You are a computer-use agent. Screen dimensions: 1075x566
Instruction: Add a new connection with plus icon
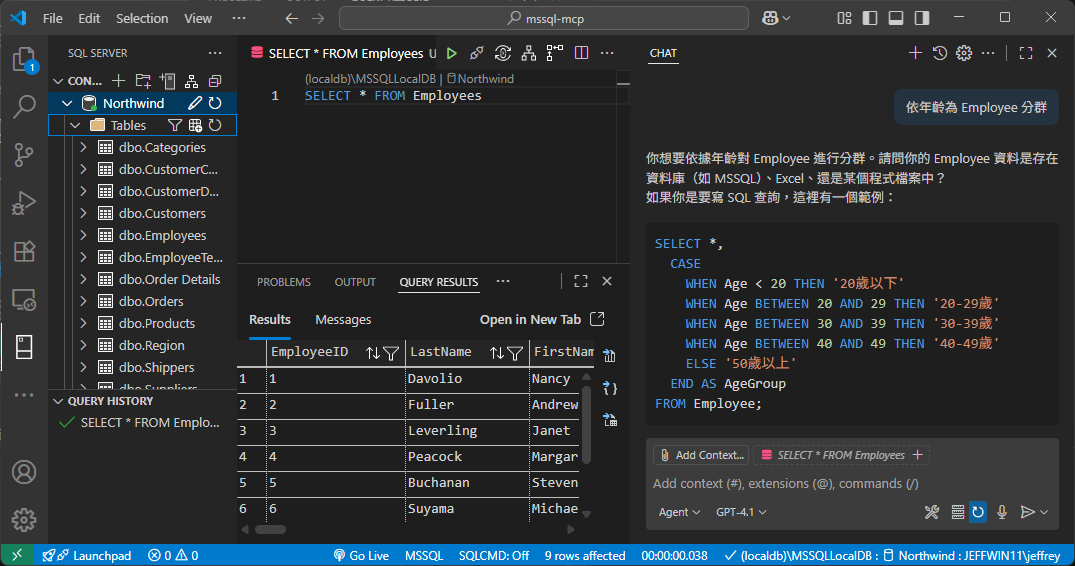pyautogui.click(x=118, y=81)
